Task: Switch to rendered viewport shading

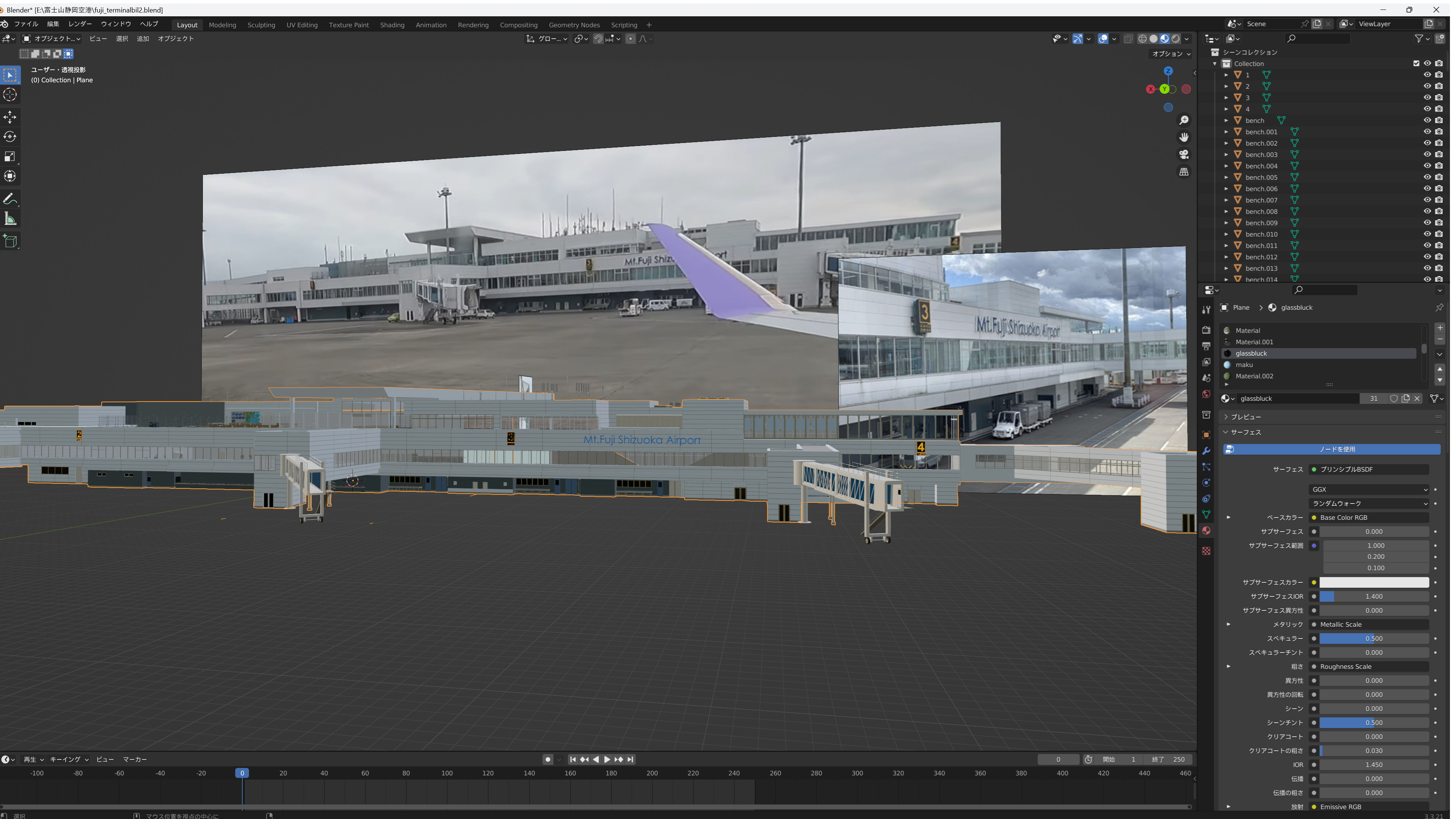Action: [1176, 39]
